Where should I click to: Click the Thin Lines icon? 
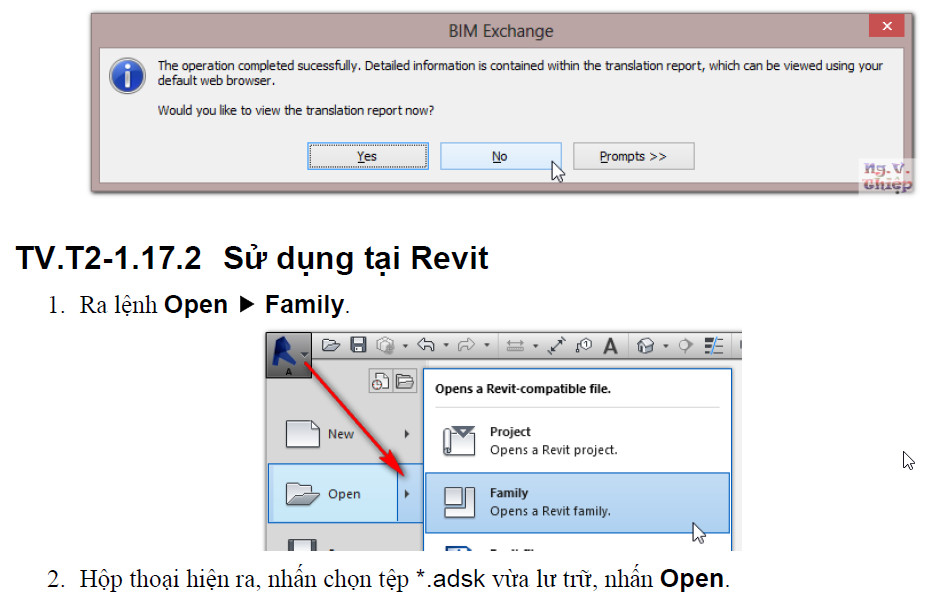click(714, 346)
